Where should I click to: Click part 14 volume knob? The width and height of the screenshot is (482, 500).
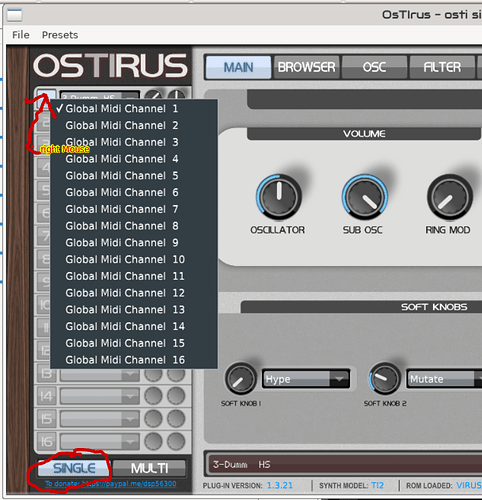coord(153,396)
